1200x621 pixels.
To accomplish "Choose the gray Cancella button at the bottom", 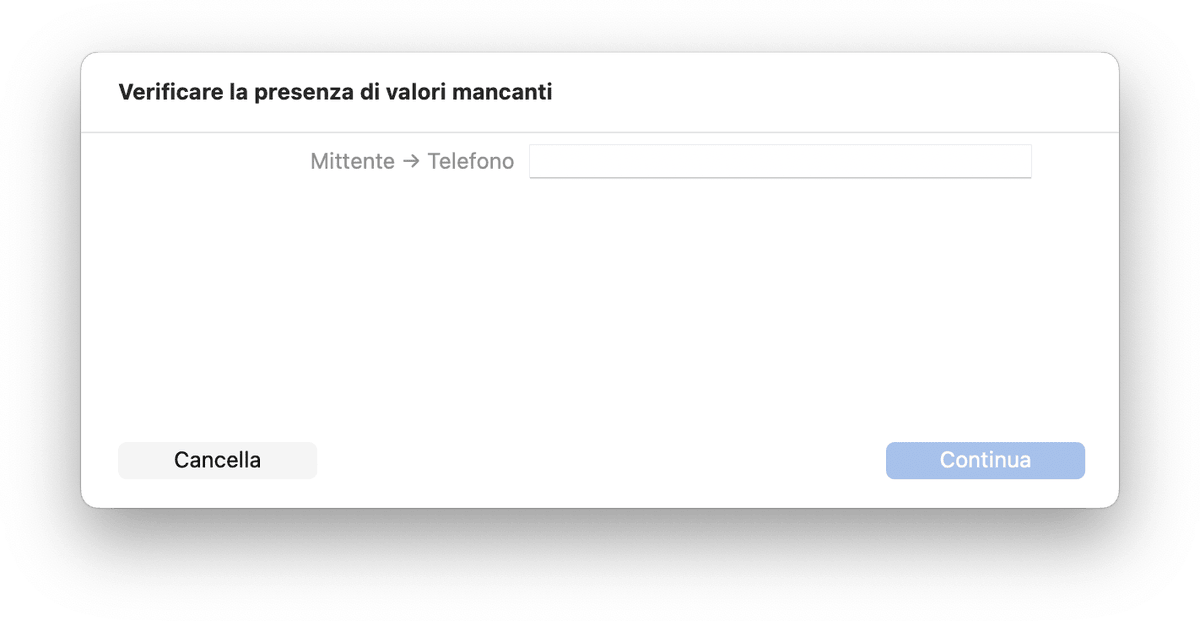I will (217, 461).
